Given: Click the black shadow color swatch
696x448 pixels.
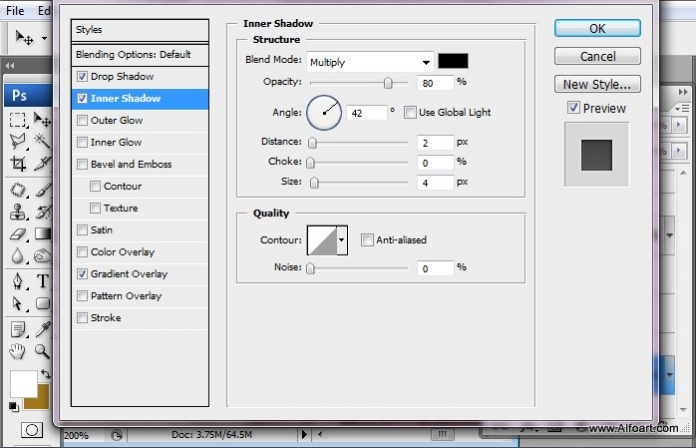Looking at the screenshot, I should (x=453, y=61).
